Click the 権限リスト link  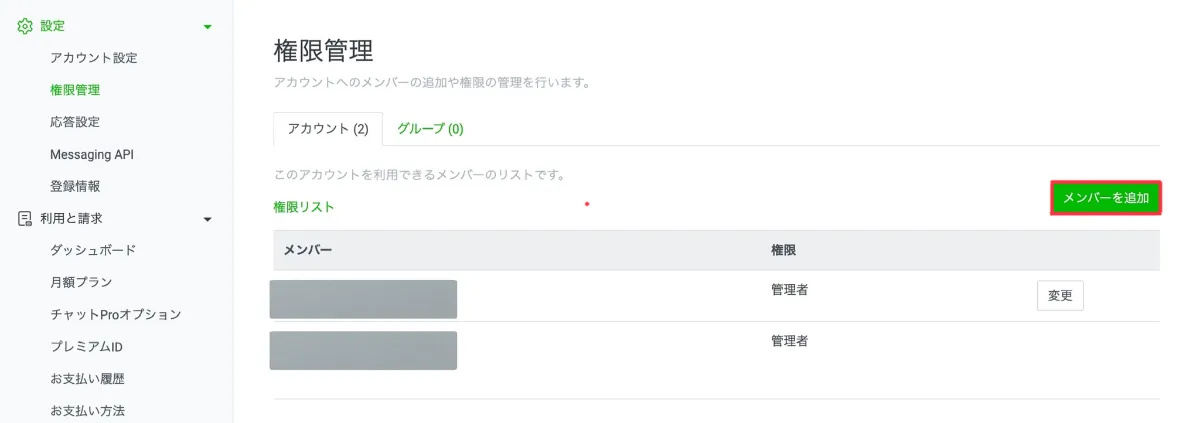click(x=304, y=207)
